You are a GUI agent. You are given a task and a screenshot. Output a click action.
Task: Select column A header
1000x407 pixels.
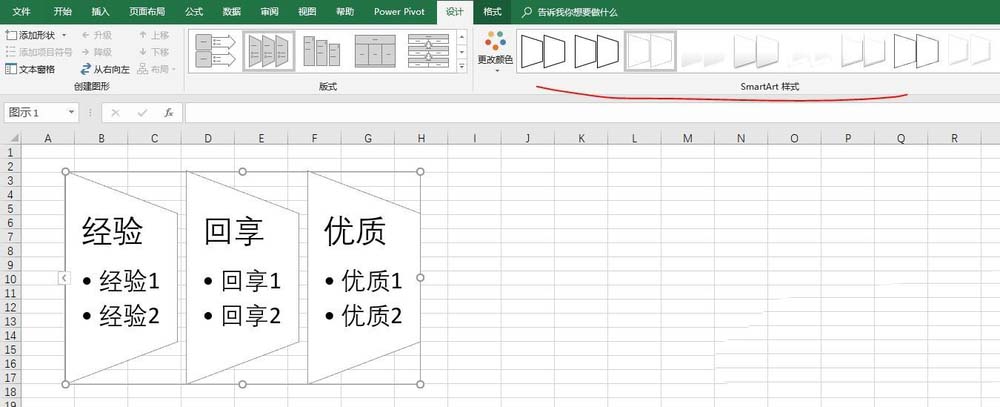(48, 138)
